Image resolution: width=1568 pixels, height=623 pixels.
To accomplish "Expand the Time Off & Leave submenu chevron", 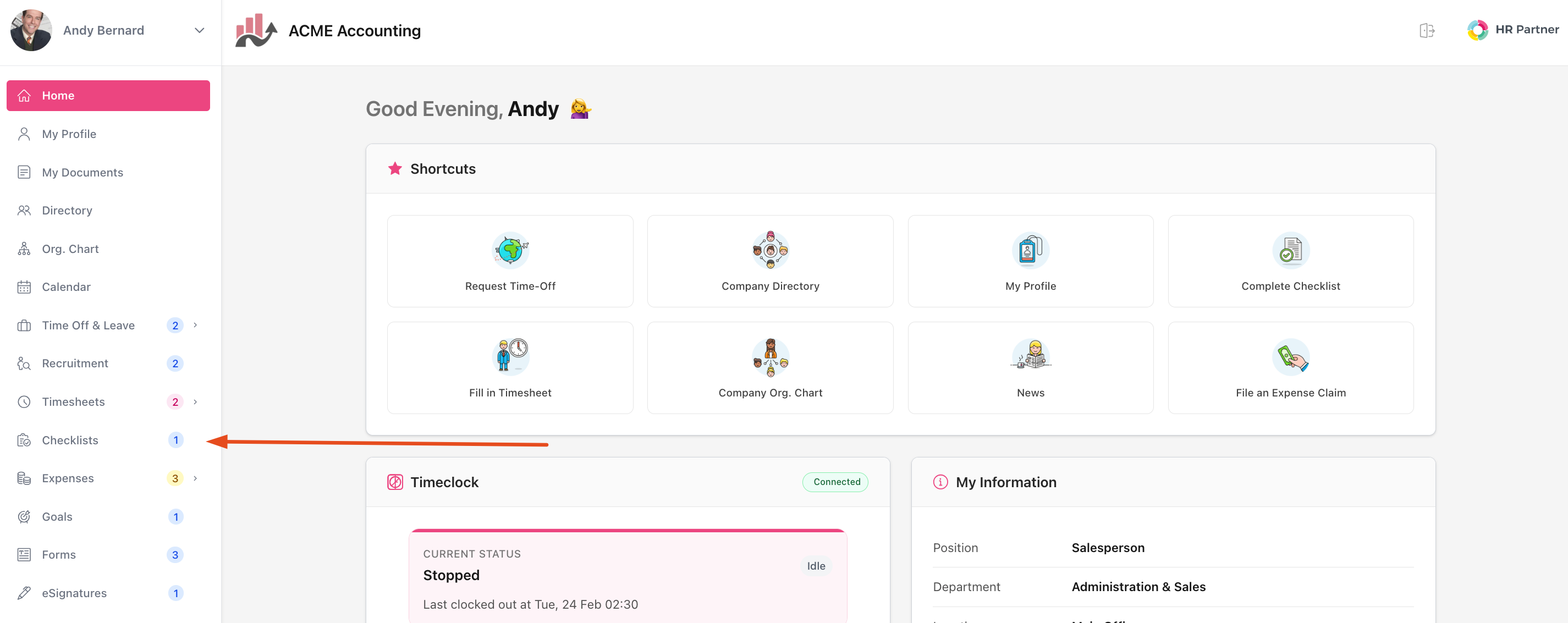I will click(x=195, y=325).
